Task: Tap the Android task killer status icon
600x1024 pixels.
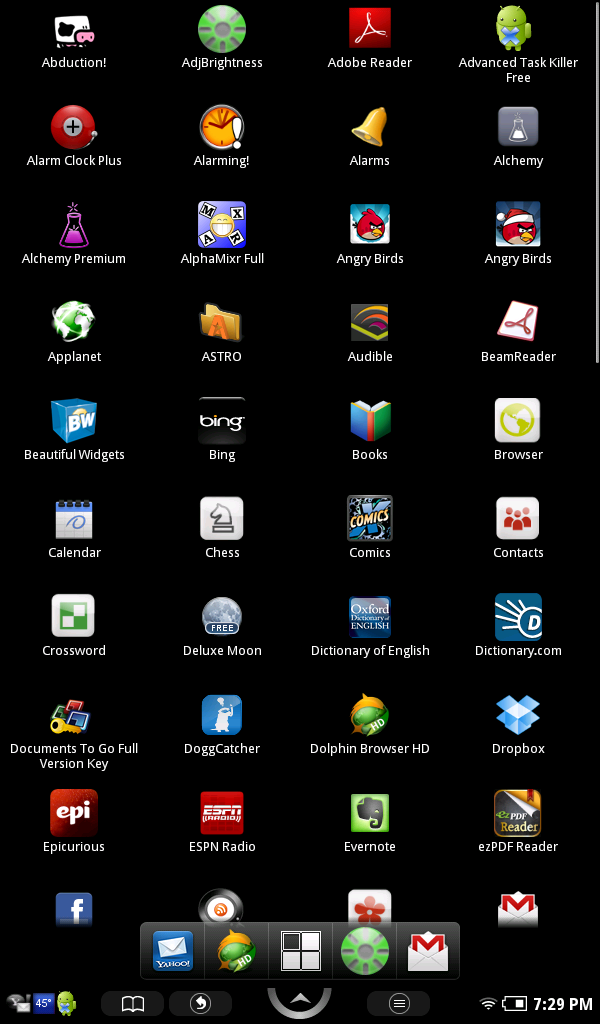Action: click(66, 1003)
